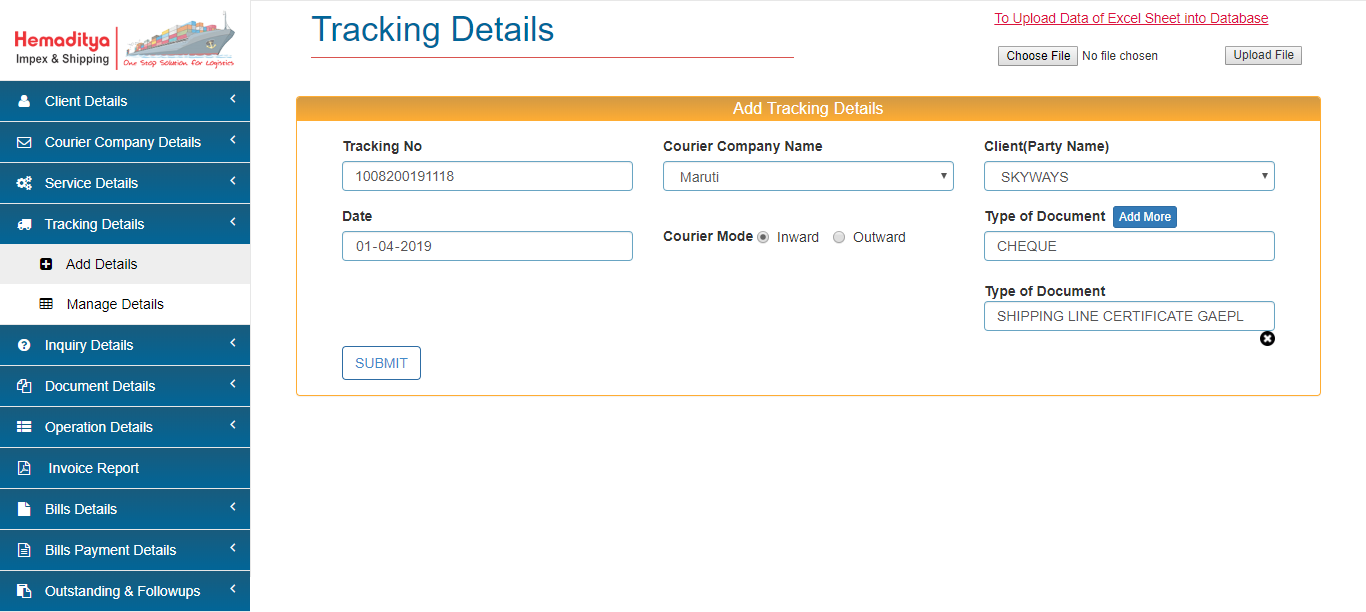1366x612 pixels.
Task: Select the Outward courier mode
Action: click(x=839, y=238)
